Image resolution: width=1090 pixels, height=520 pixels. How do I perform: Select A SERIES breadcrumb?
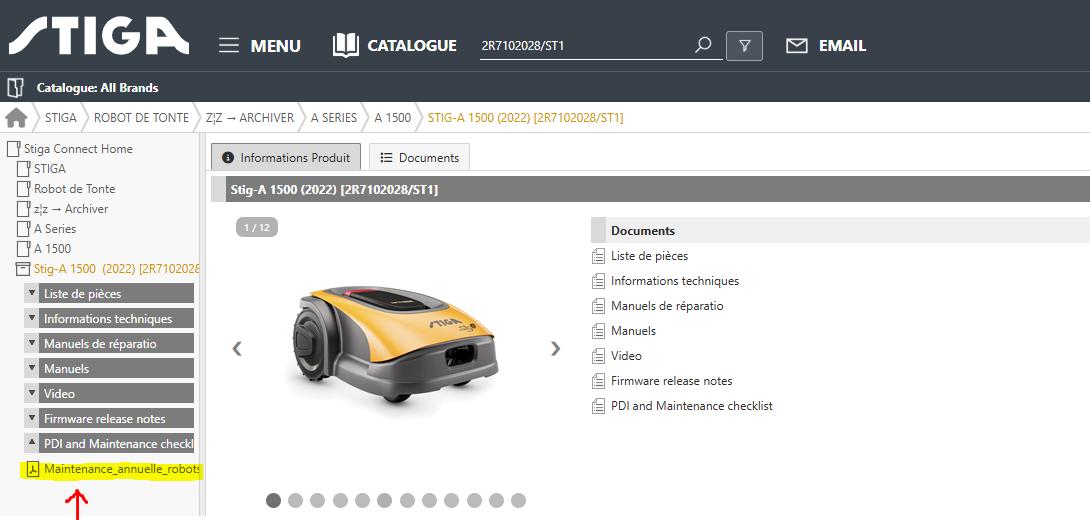click(334, 117)
